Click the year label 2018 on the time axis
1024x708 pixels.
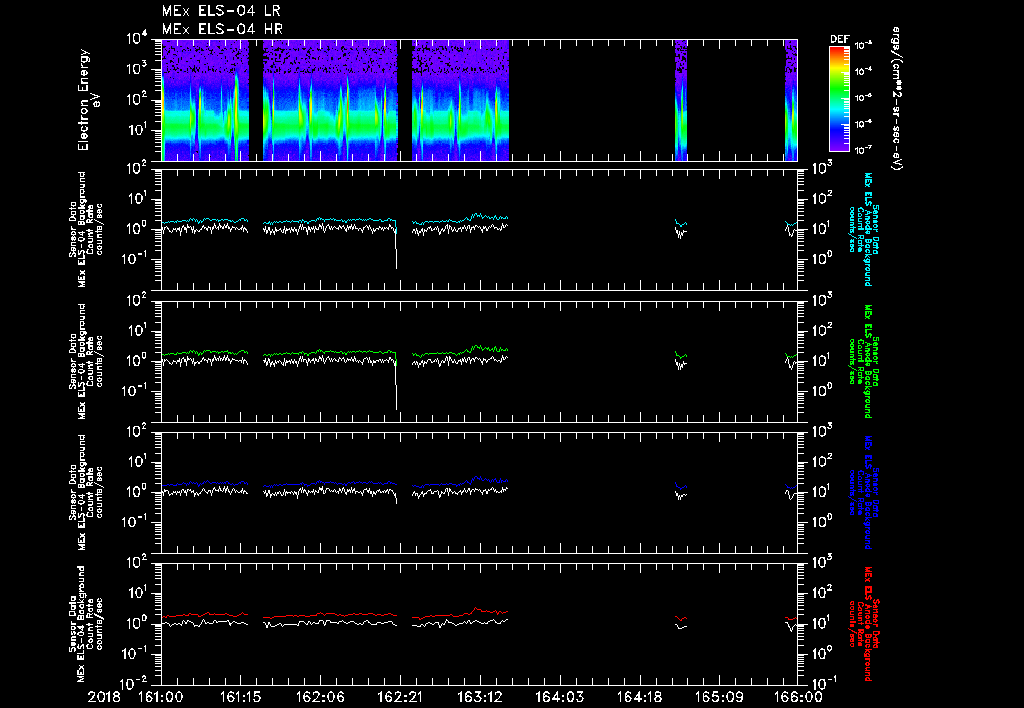104,697
